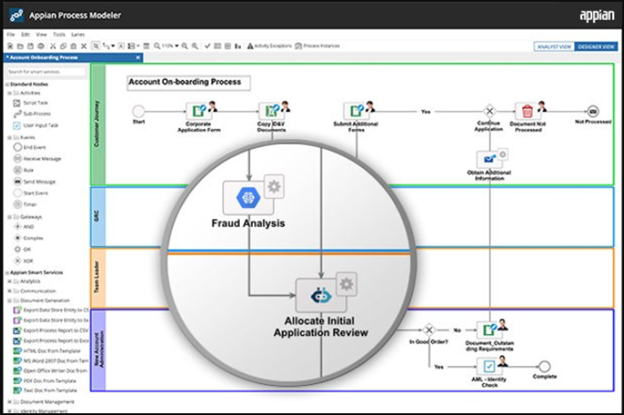Click the Customer Journey lane header
Viewport: 624px width, 415px height.
click(98, 124)
